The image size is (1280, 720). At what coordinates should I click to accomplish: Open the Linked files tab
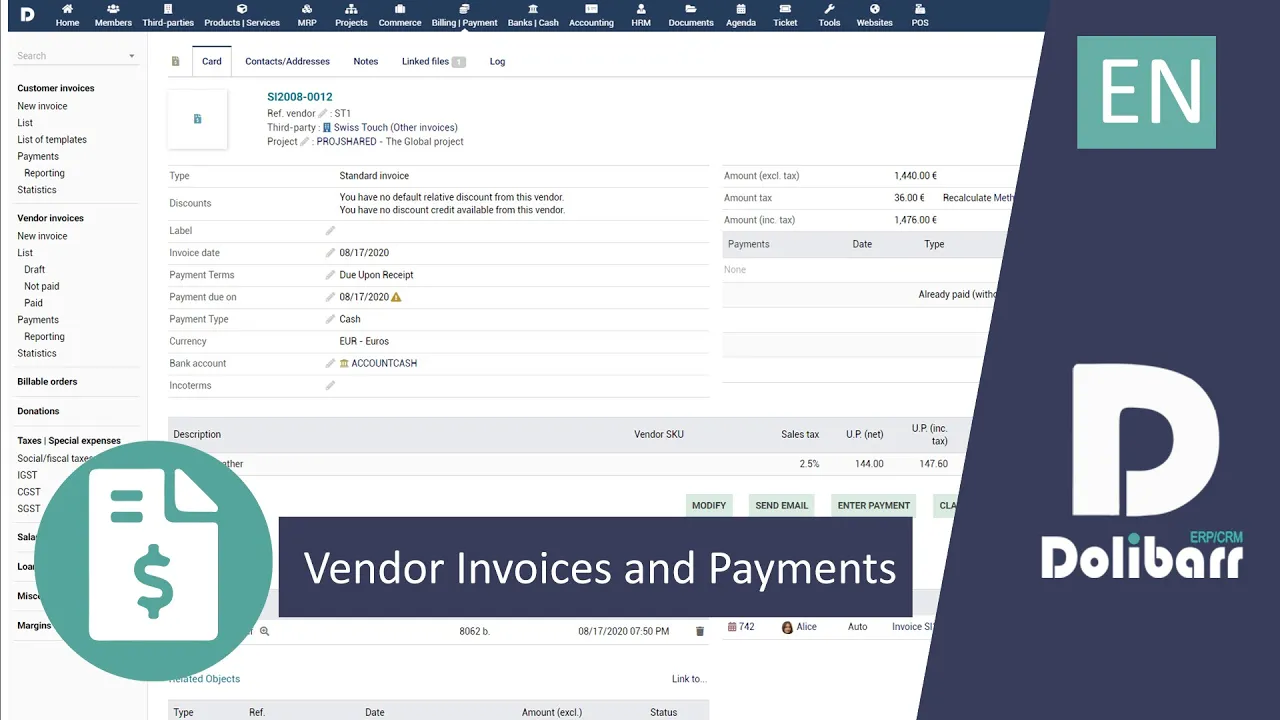pos(434,61)
